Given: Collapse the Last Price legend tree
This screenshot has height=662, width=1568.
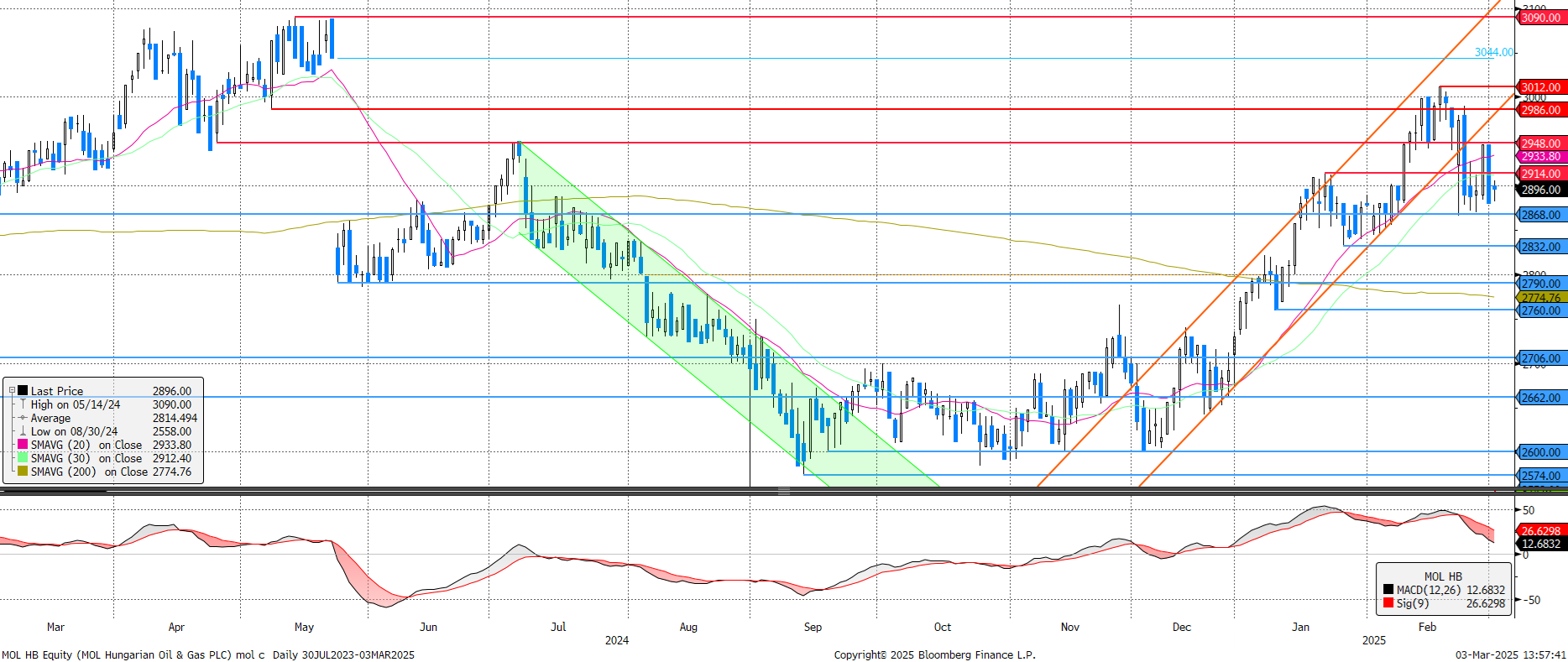Looking at the screenshot, I should coord(12,391).
